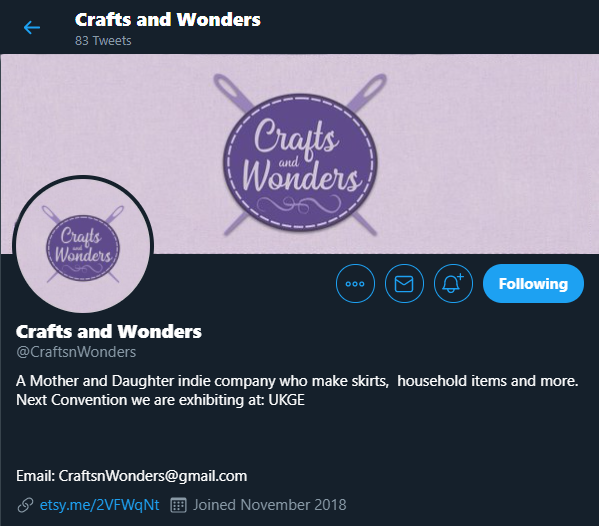Screen dimensions: 599x526
Task: Open the etsy.me/2VFWqNt link
Action: tap(99, 505)
